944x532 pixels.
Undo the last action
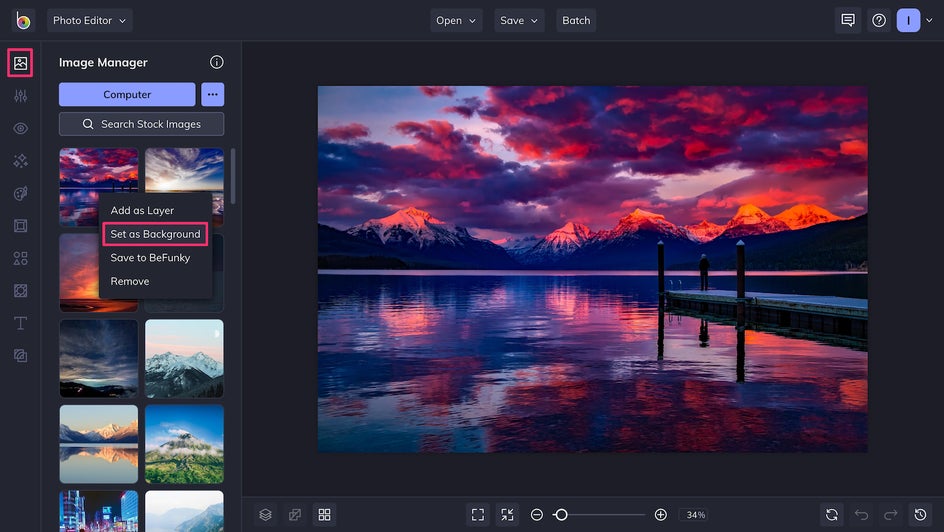862,515
